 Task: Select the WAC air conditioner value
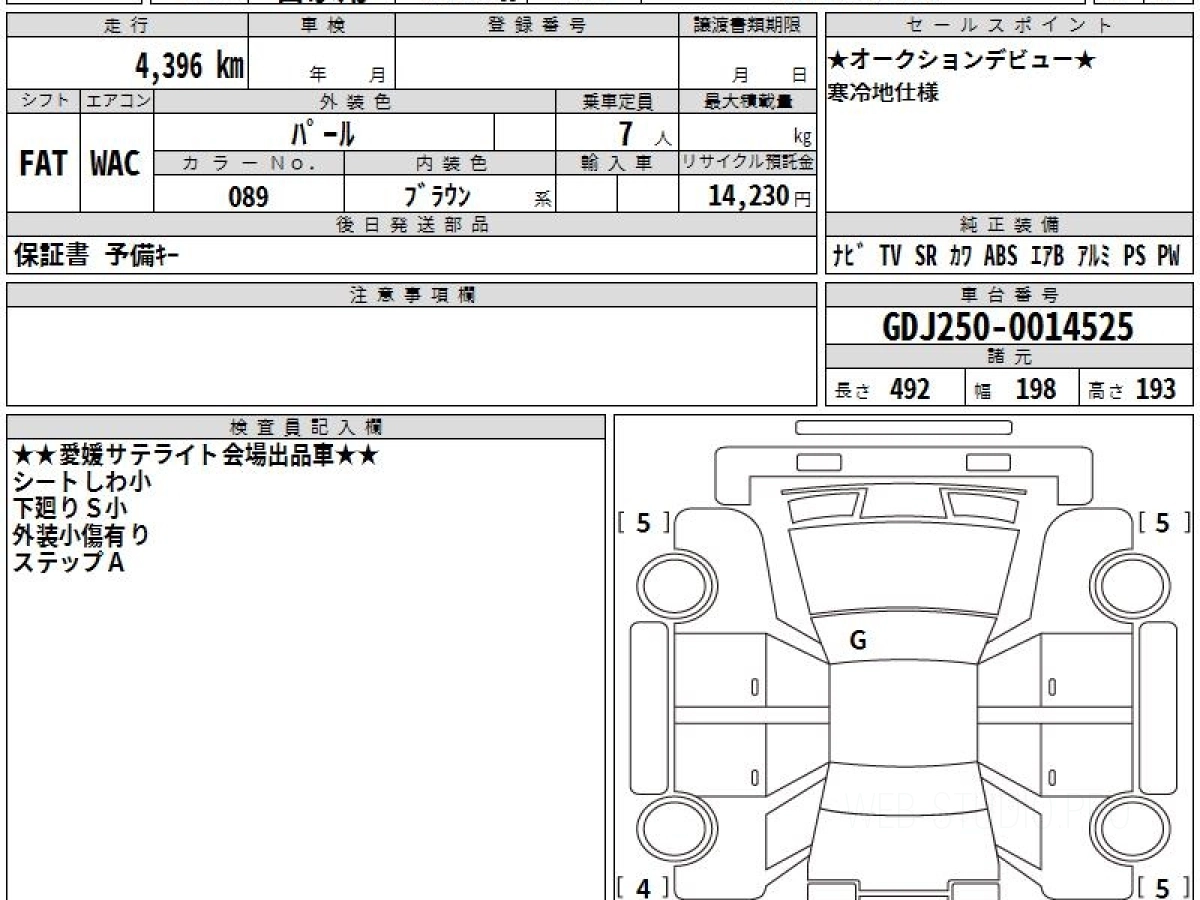tap(116, 164)
